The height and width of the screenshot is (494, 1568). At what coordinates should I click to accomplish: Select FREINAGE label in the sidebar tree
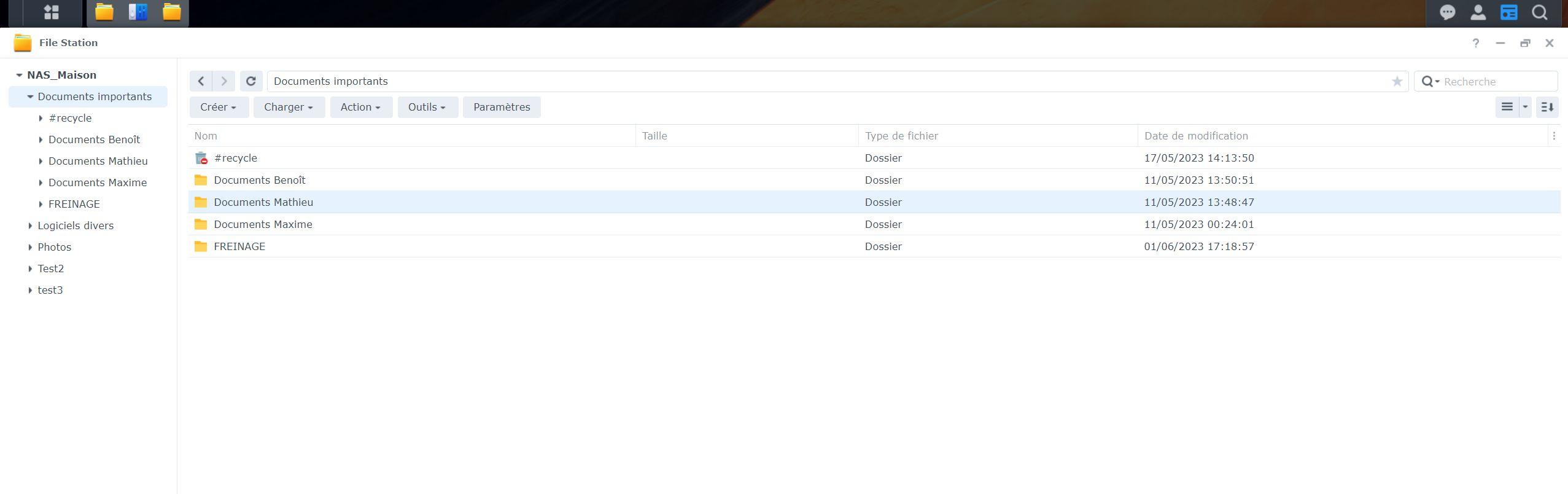click(74, 204)
